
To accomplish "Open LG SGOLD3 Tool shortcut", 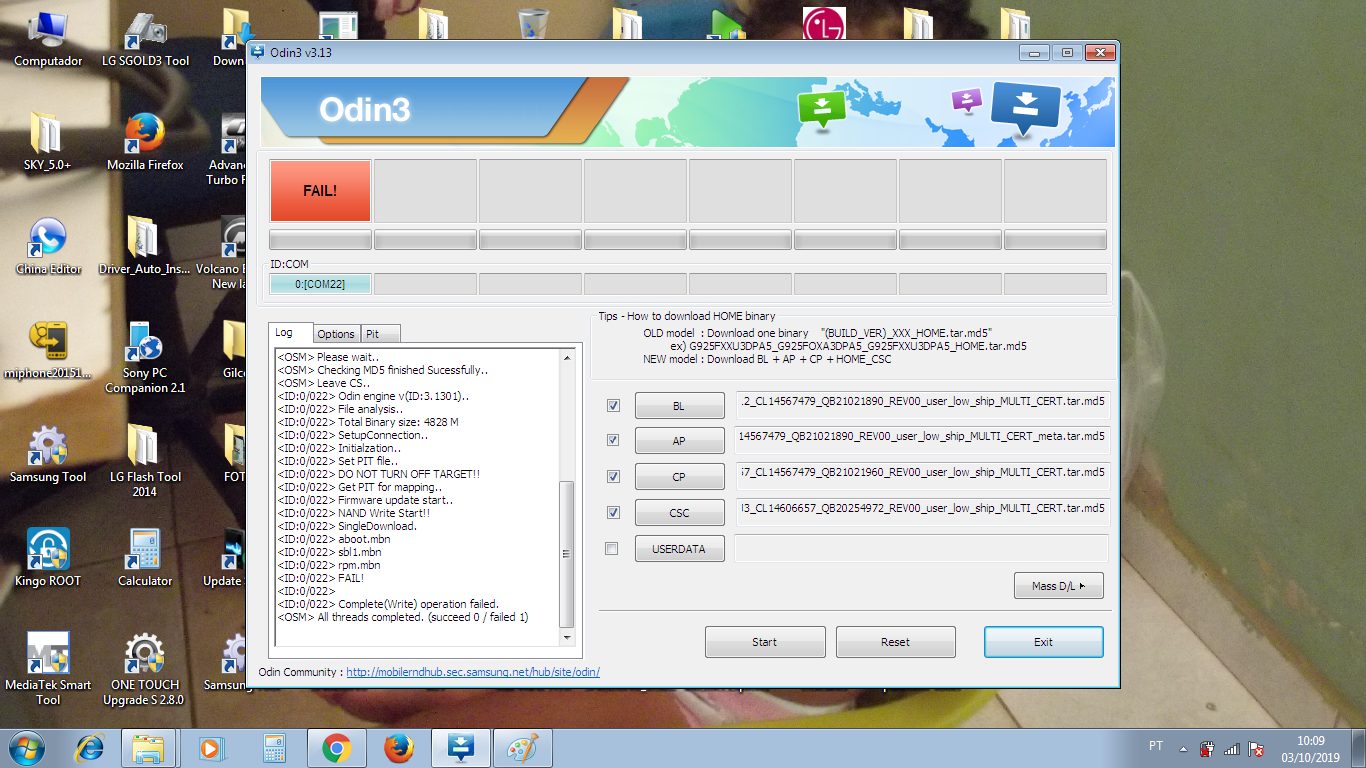I will coord(145,40).
